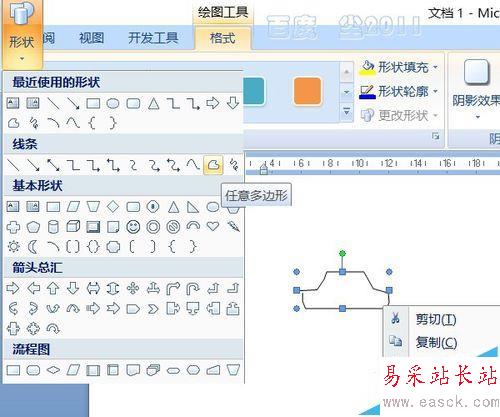Viewport: 500px width, 417px height.
Task: Select the donut shape
Action: coord(153,227)
